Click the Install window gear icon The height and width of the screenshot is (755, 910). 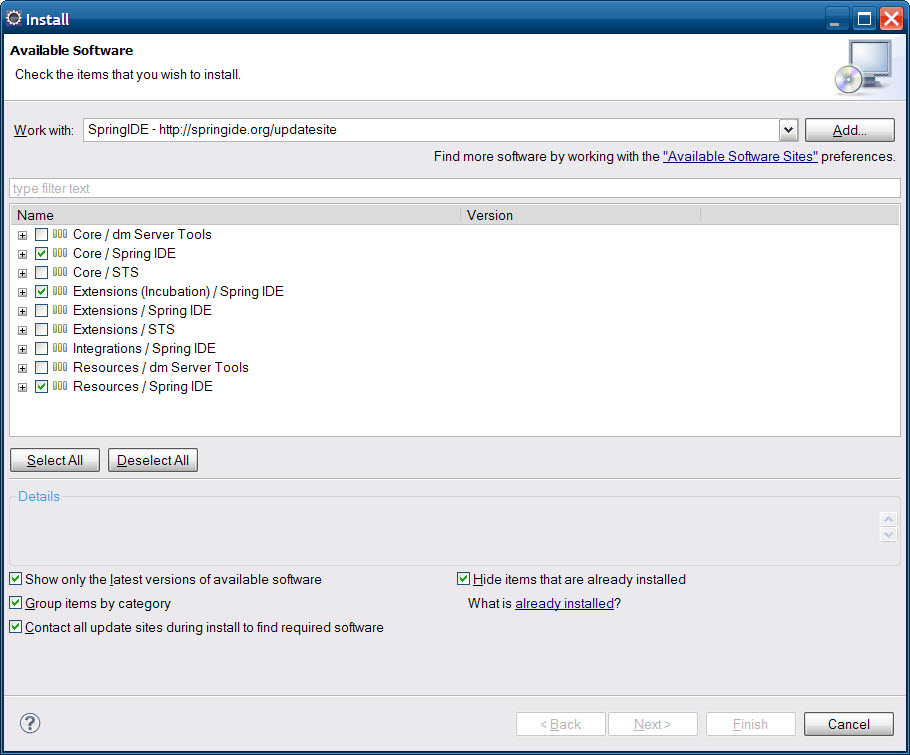[13, 19]
